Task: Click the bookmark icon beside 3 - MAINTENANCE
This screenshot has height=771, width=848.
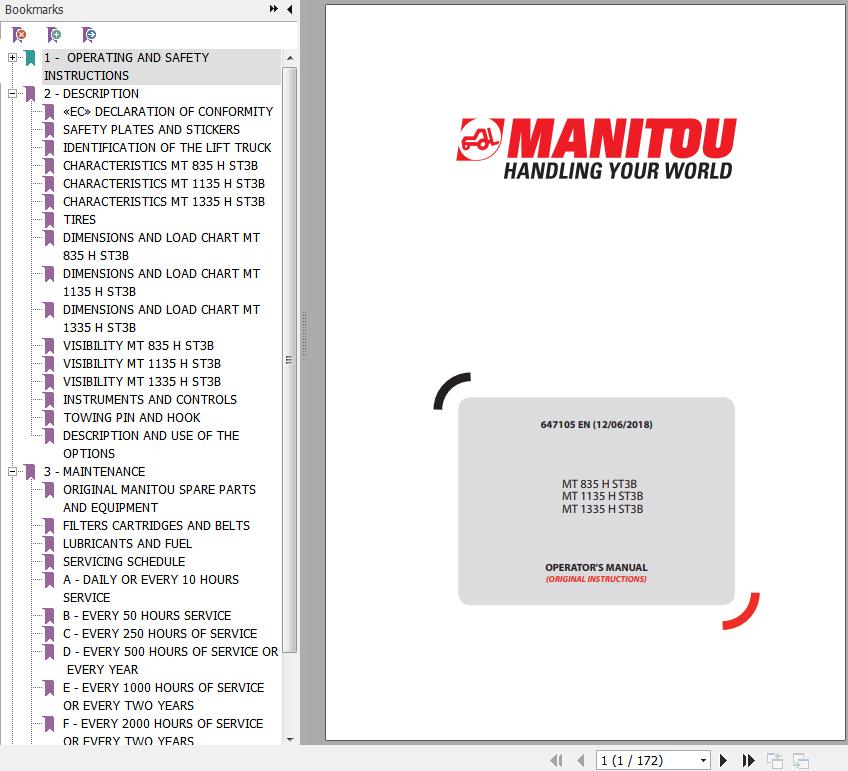Action: click(x=30, y=471)
